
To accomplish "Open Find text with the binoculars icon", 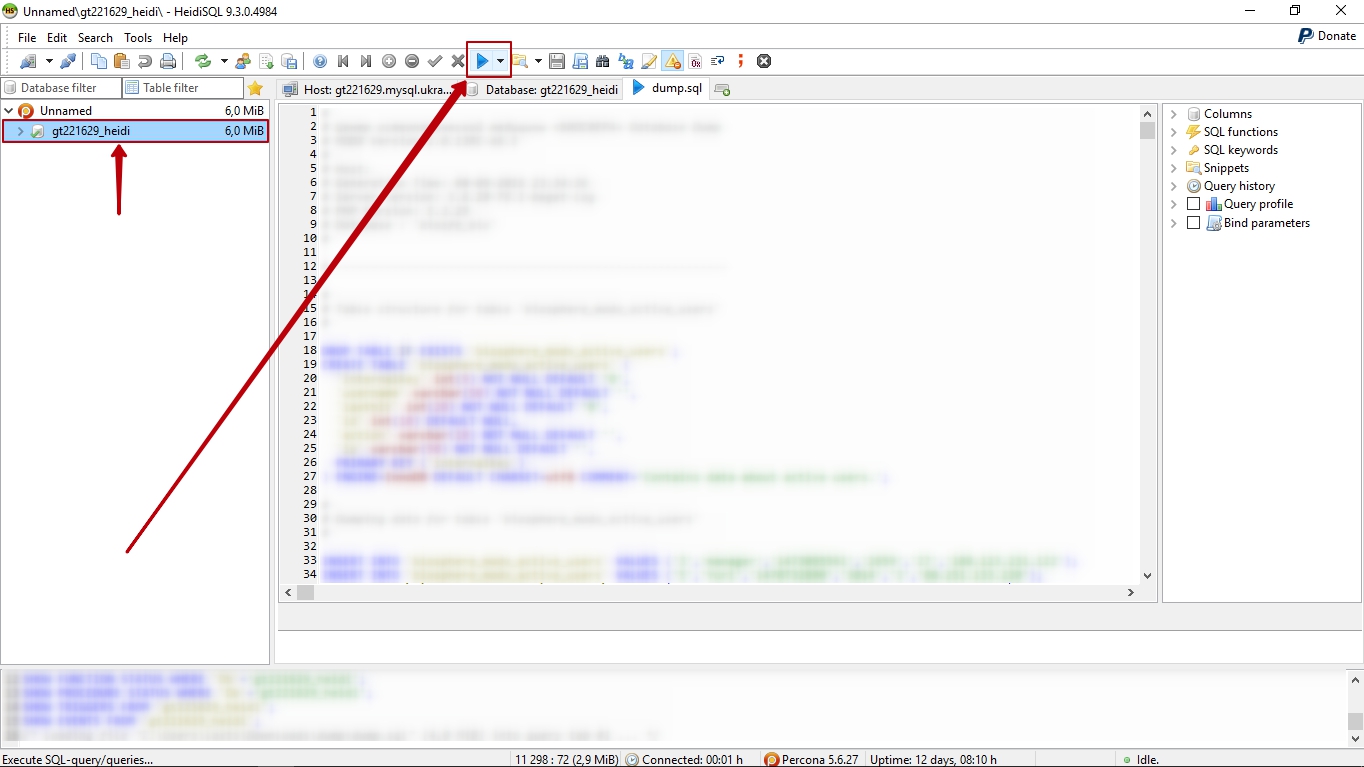I will (x=603, y=61).
